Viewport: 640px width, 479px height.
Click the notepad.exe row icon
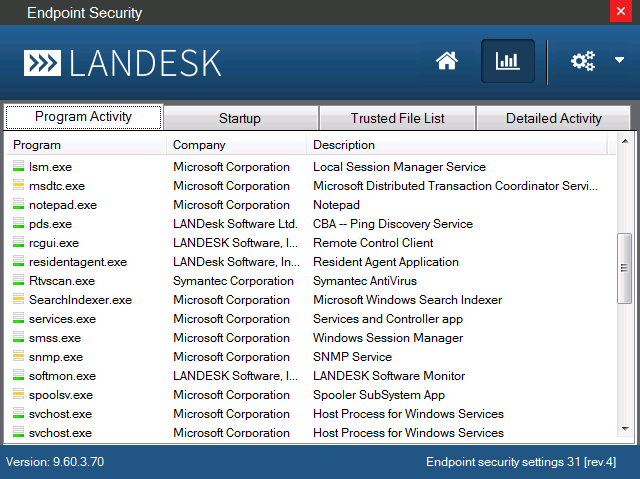tap(19, 205)
